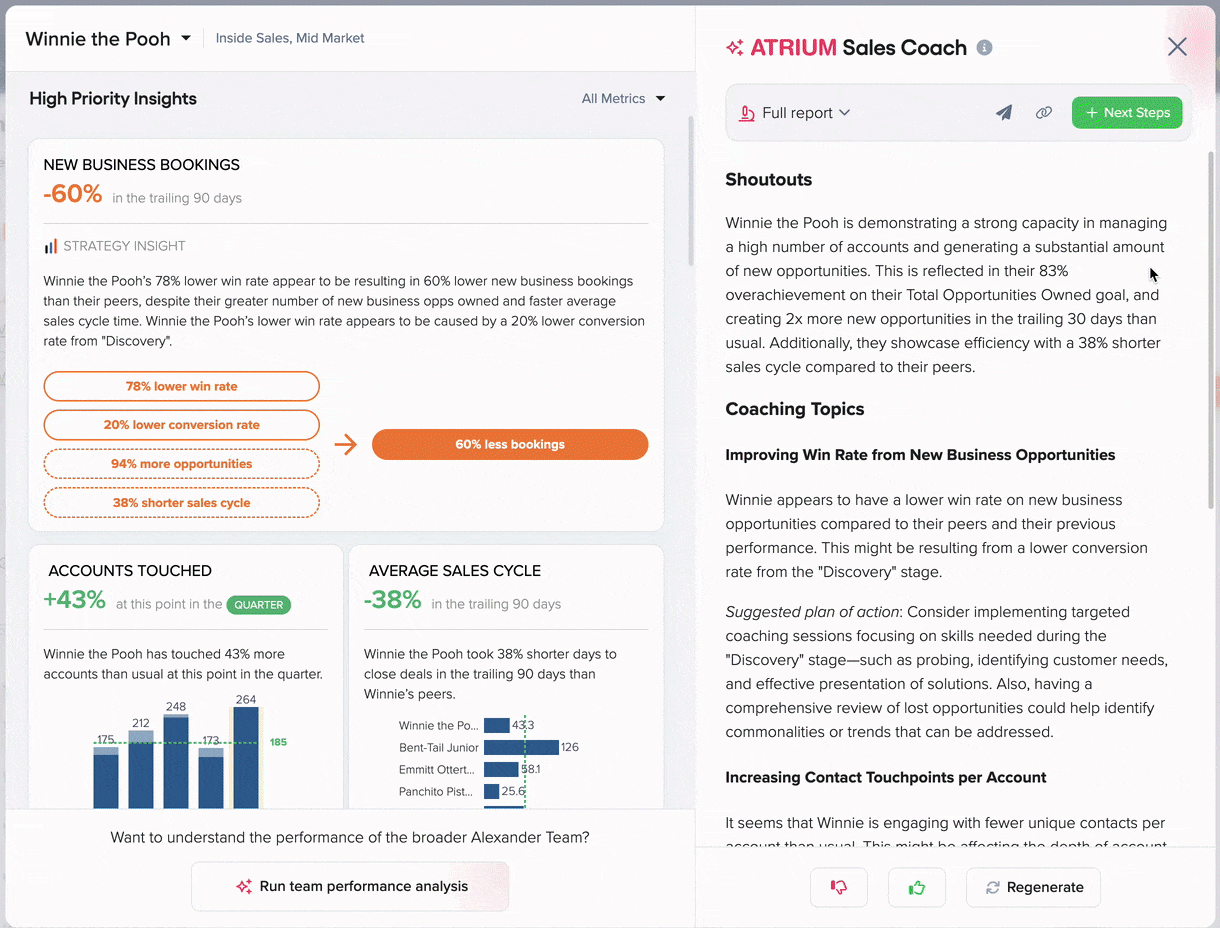Image resolution: width=1220 pixels, height=928 pixels.
Task: Click the "AVERAGE SALES CYCLE" card title
Action: point(455,571)
